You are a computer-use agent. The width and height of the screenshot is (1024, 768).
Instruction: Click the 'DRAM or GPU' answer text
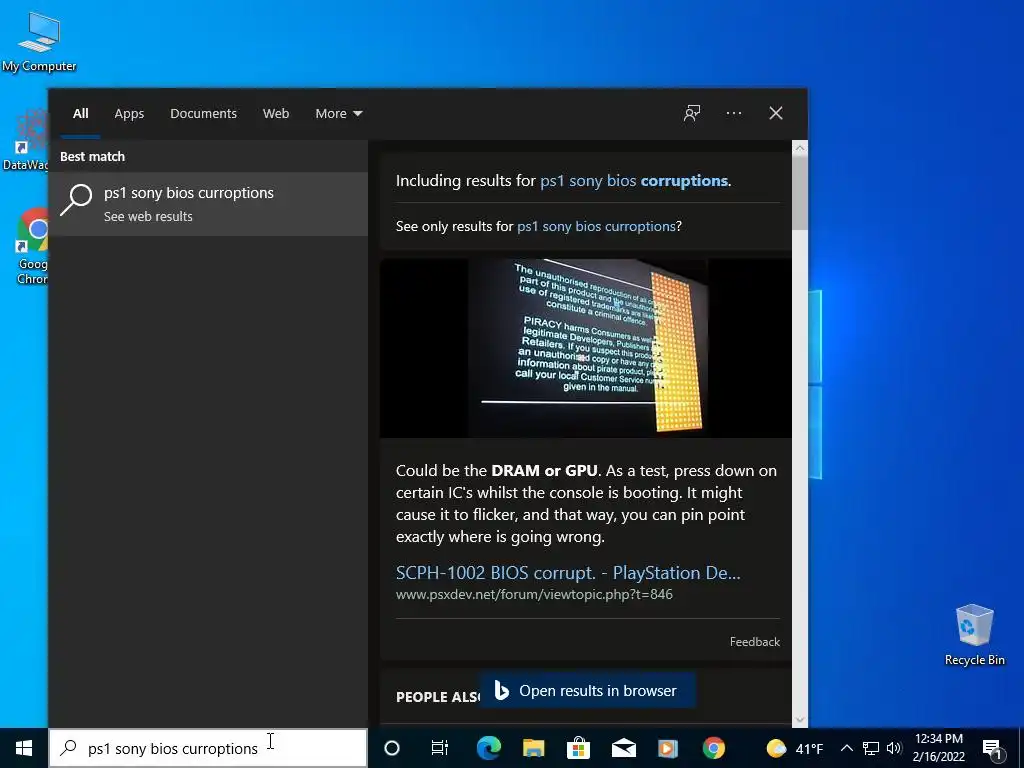coord(544,470)
